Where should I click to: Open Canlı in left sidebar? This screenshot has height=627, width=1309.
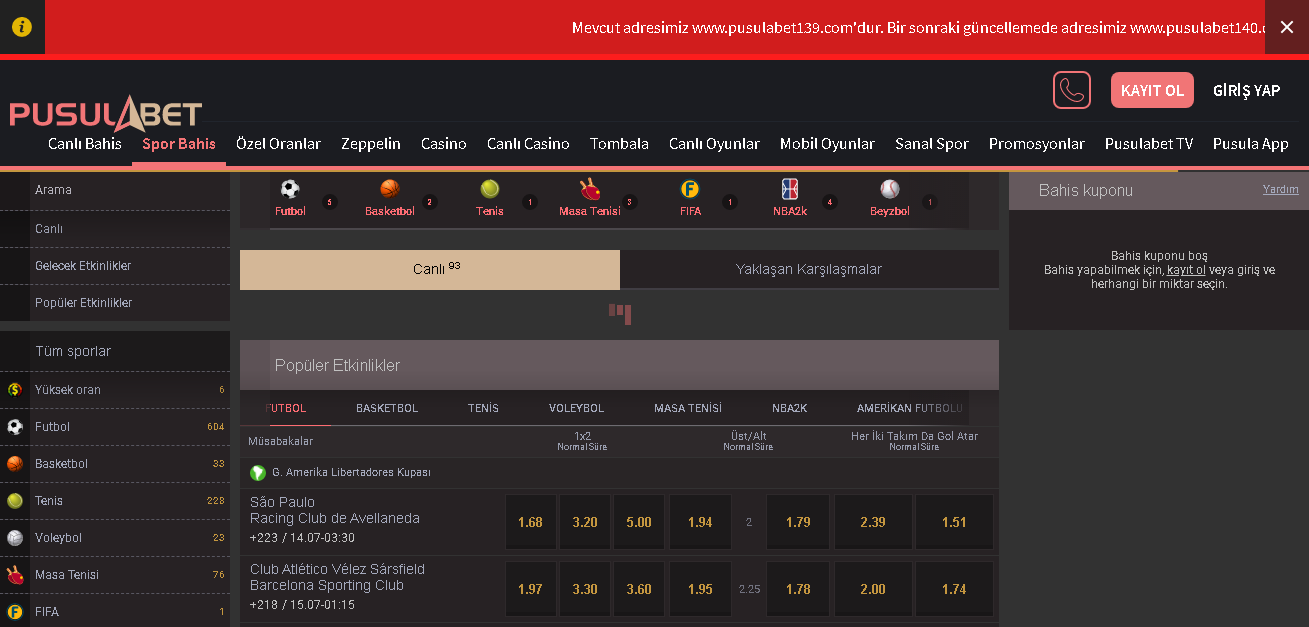115,229
